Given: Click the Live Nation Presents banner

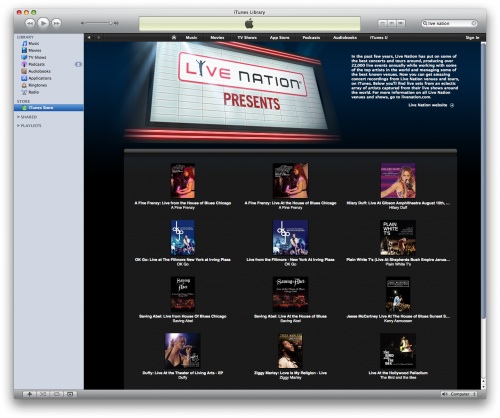Looking at the screenshot, I should (x=231, y=91).
